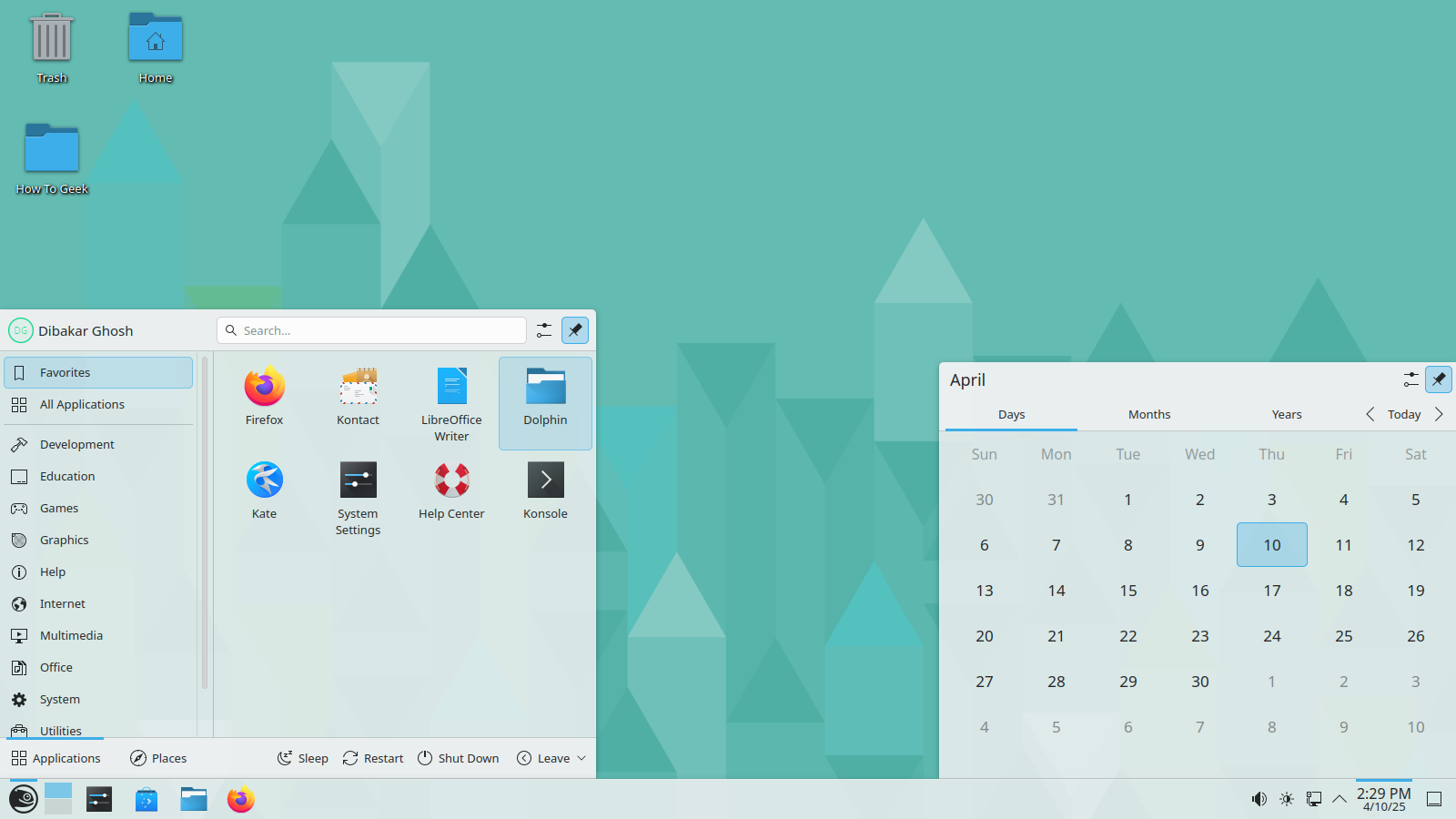Switch the calendar to Months view
The image size is (1456, 819).
pyautogui.click(x=1148, y=414)
